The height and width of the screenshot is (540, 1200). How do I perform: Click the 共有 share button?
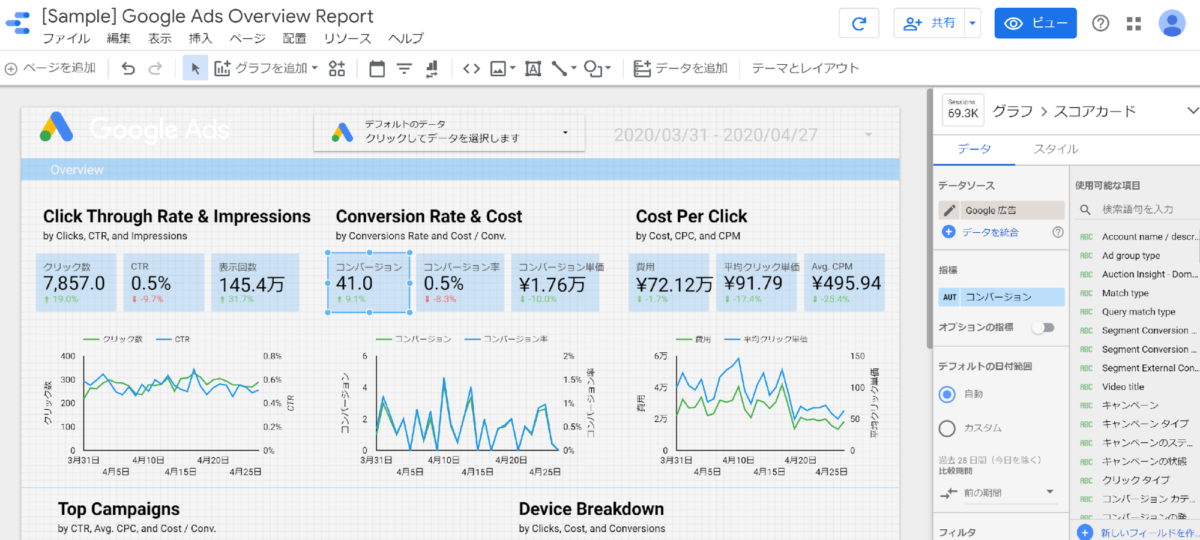928,24
